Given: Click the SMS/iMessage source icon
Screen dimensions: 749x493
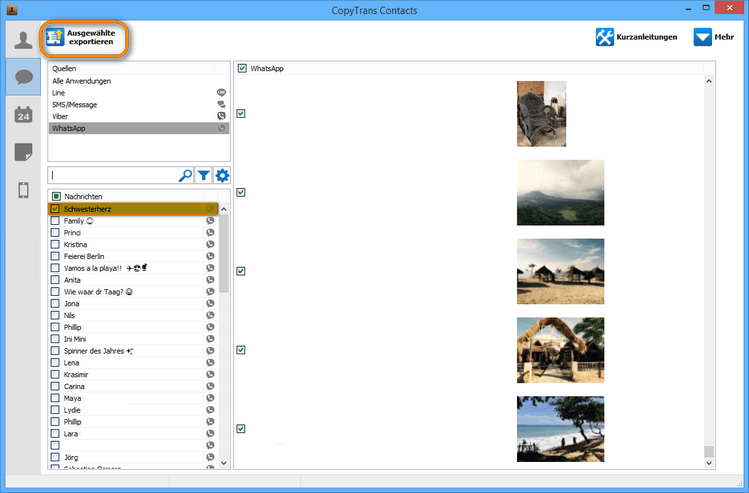Looking at the screenshot, I should coord(221,104).
